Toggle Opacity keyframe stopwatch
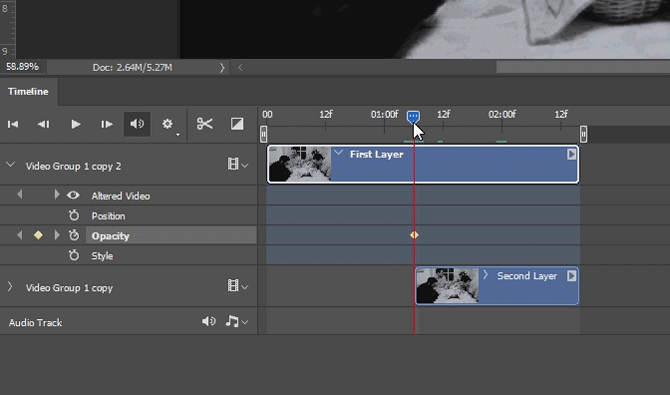Viewport: 670px width, 395px height. point(74,235)
